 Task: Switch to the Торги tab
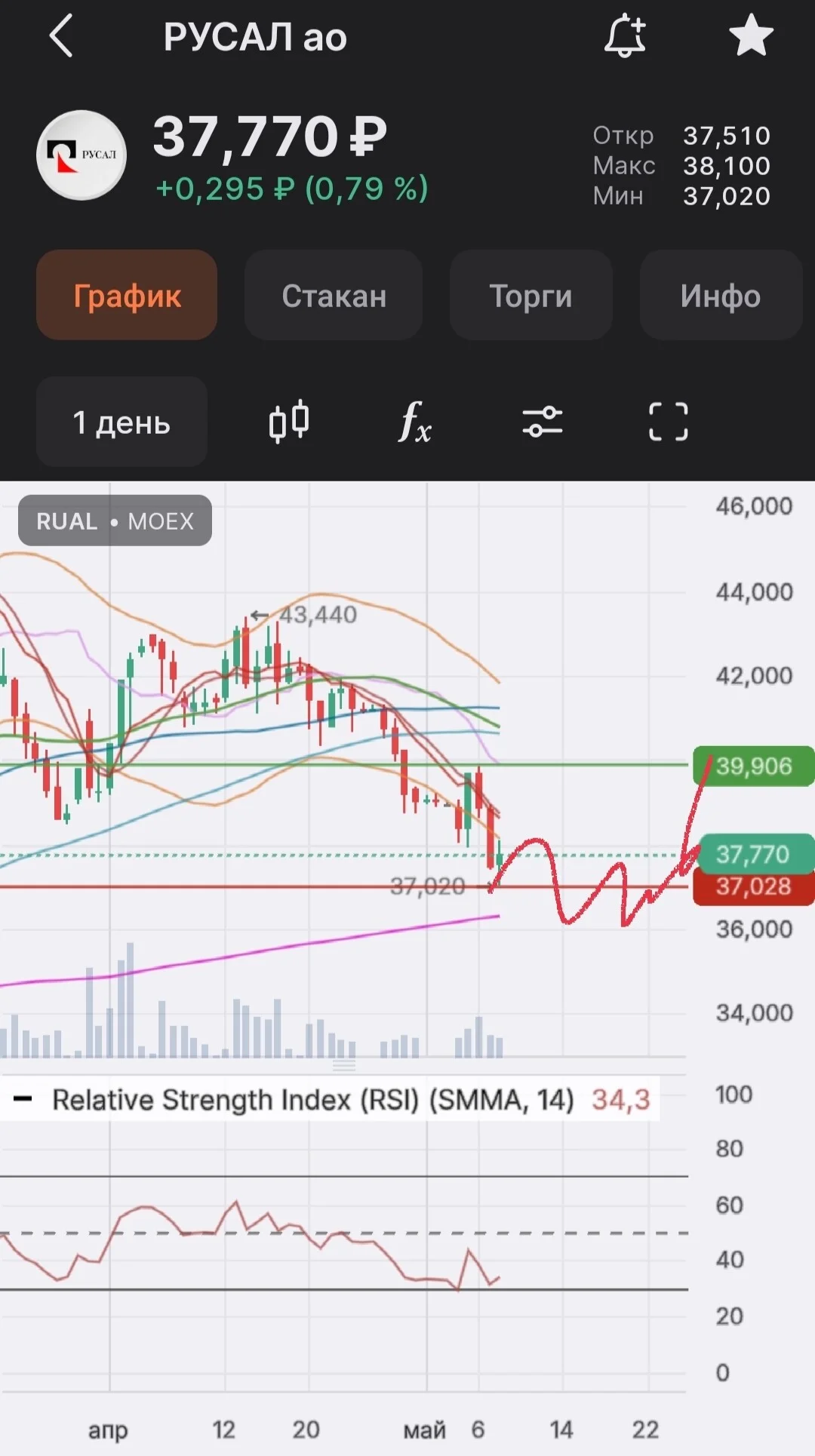coord(531,295)
